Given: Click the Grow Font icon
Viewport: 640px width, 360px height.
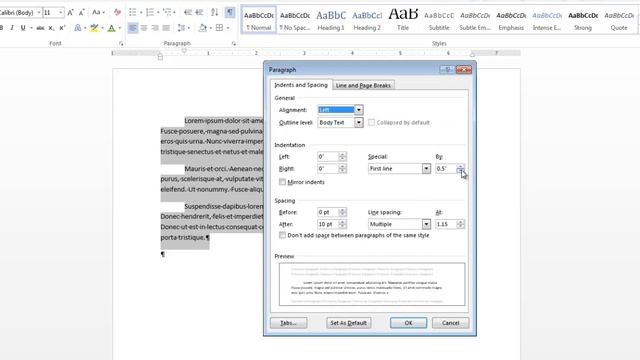Looking at the screenshot, I should [70, 13].
